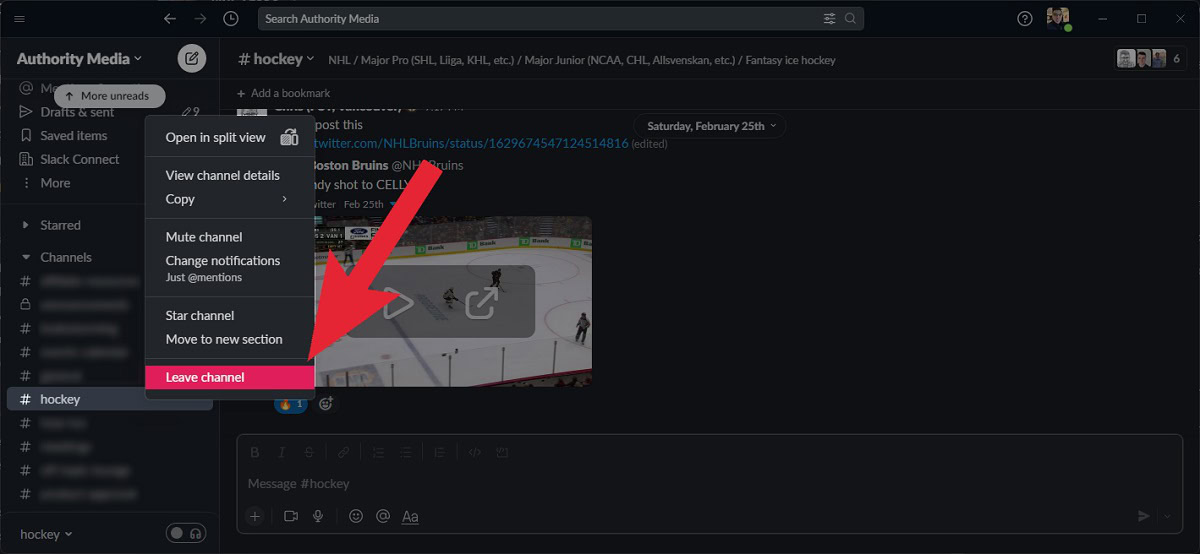Go forward with the right arrow
1200x554 pixels.
click(x=201, y=19)
